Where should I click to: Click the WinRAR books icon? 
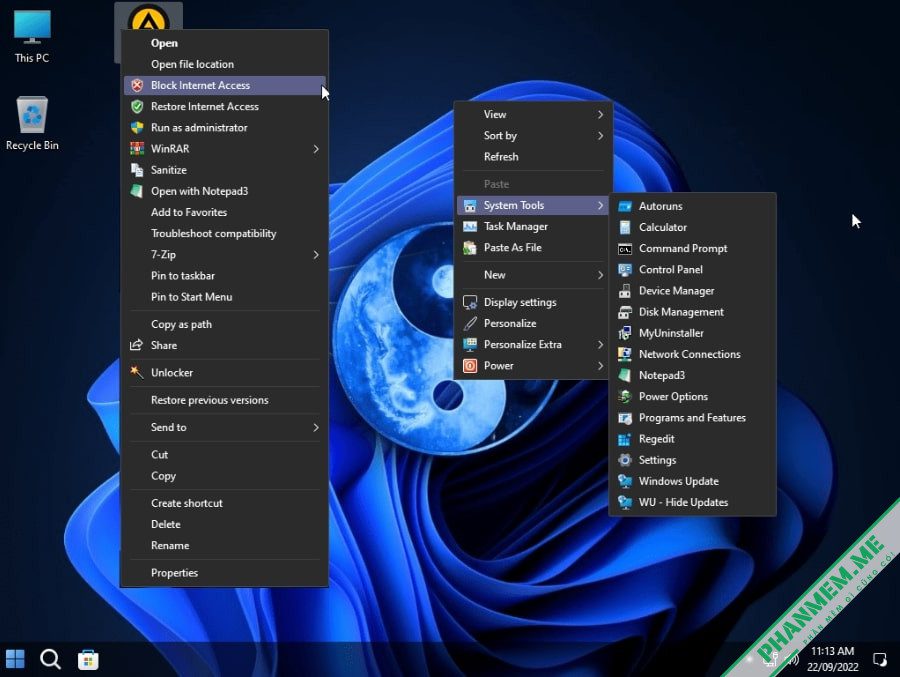(137, 149)
